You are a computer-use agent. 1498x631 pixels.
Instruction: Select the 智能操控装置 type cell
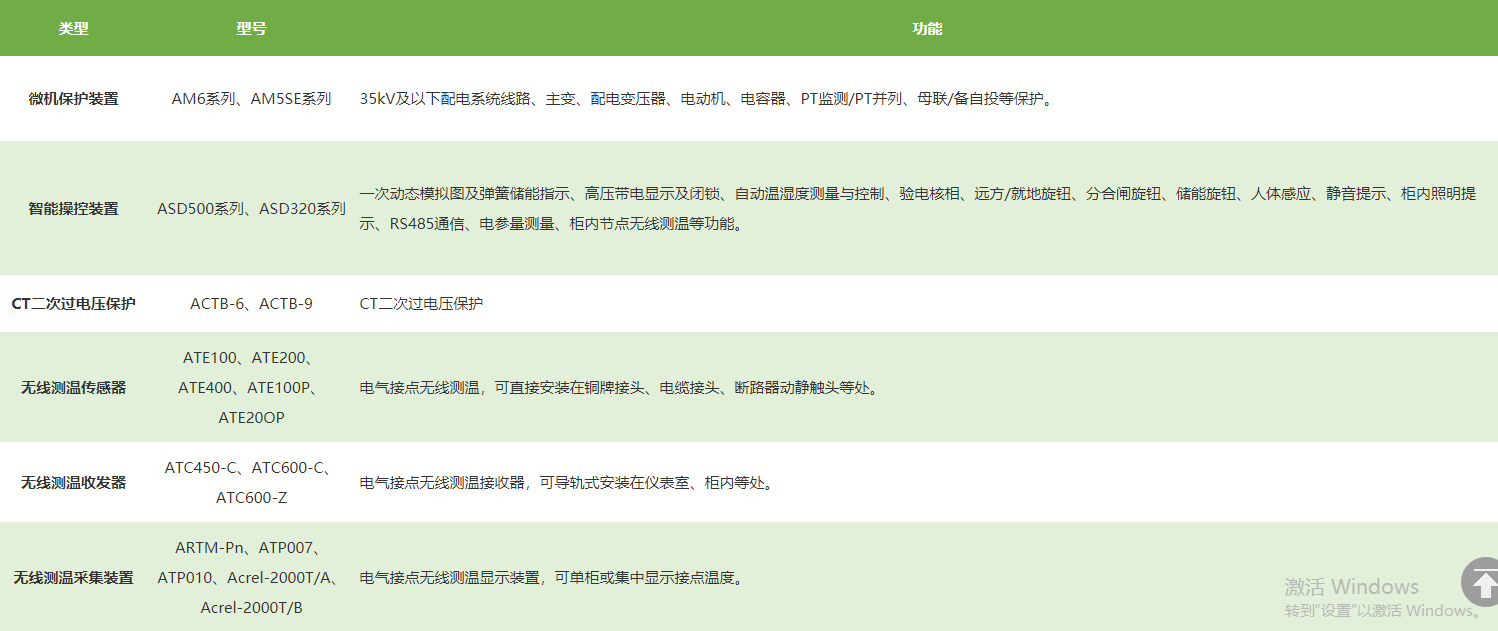(x=73, y=209)
